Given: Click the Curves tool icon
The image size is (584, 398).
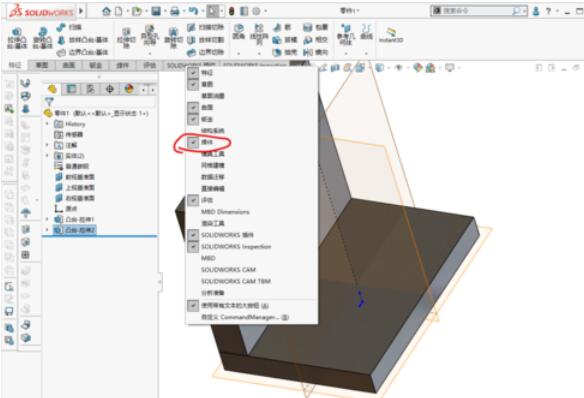Looking at the screenshot, I should point(366,28).
